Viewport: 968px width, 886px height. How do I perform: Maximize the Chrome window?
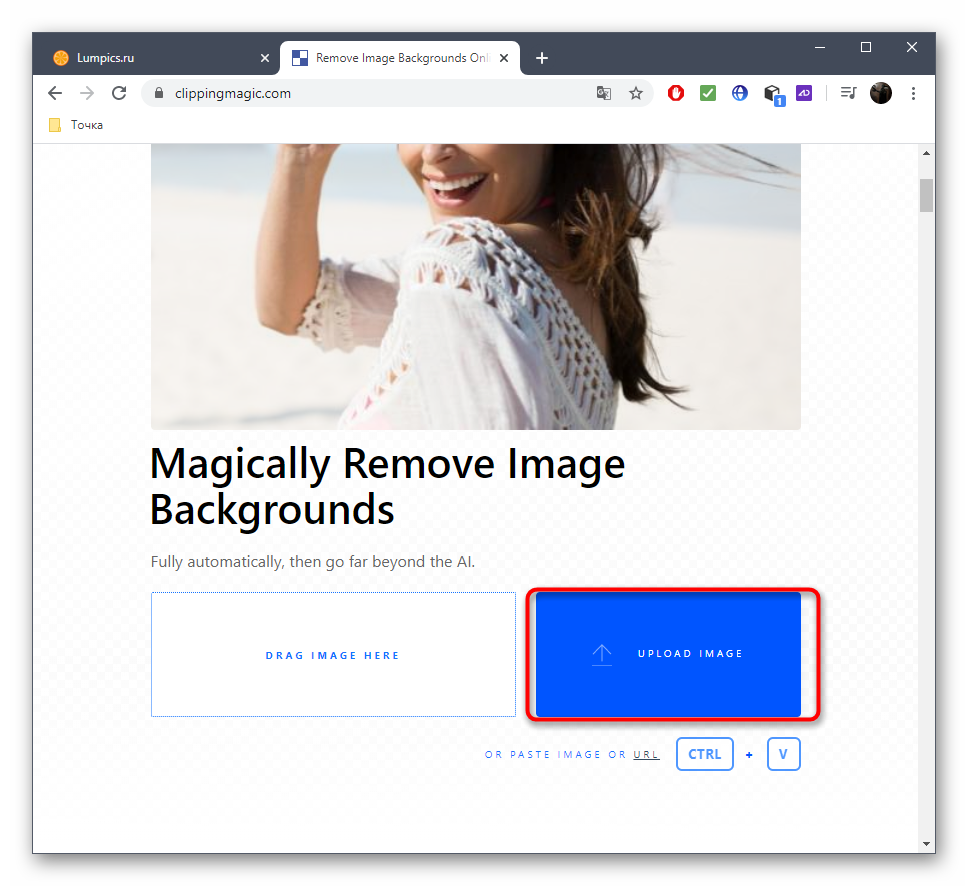pos(866,48)
